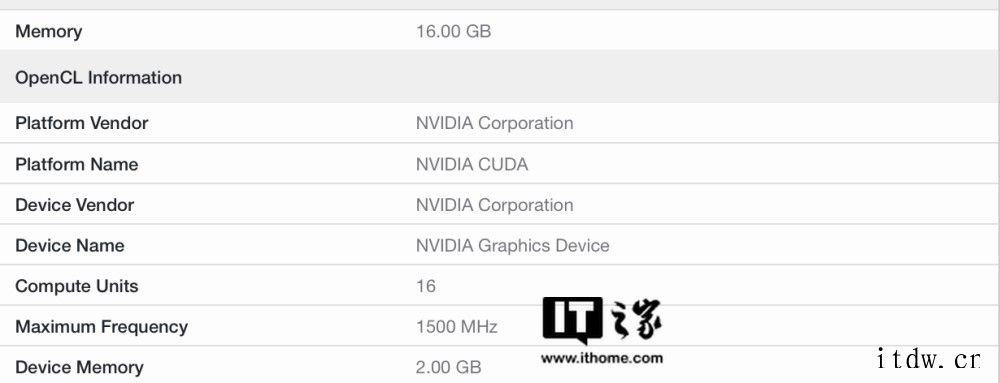Click the Device Memory label

[79, 368]
